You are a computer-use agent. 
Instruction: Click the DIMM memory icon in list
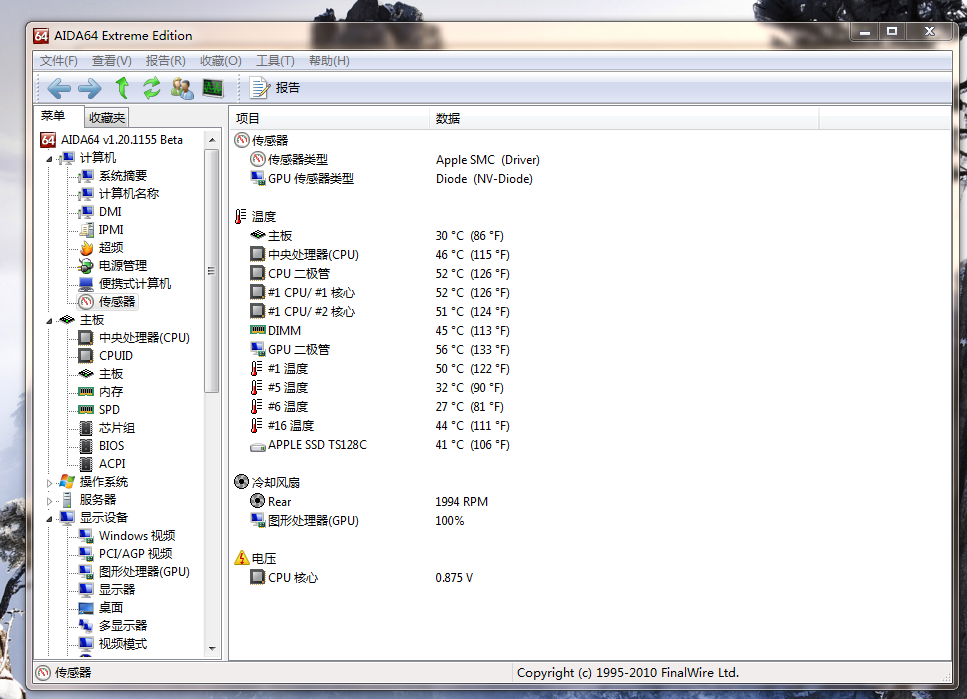click(x=258, y=331)
